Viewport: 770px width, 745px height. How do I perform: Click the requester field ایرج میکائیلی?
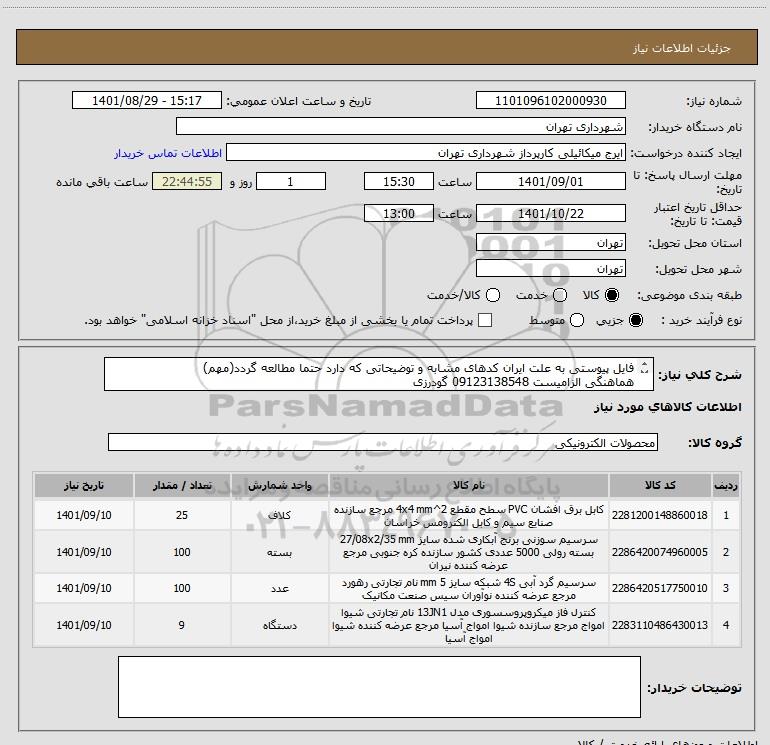[426, 153]
